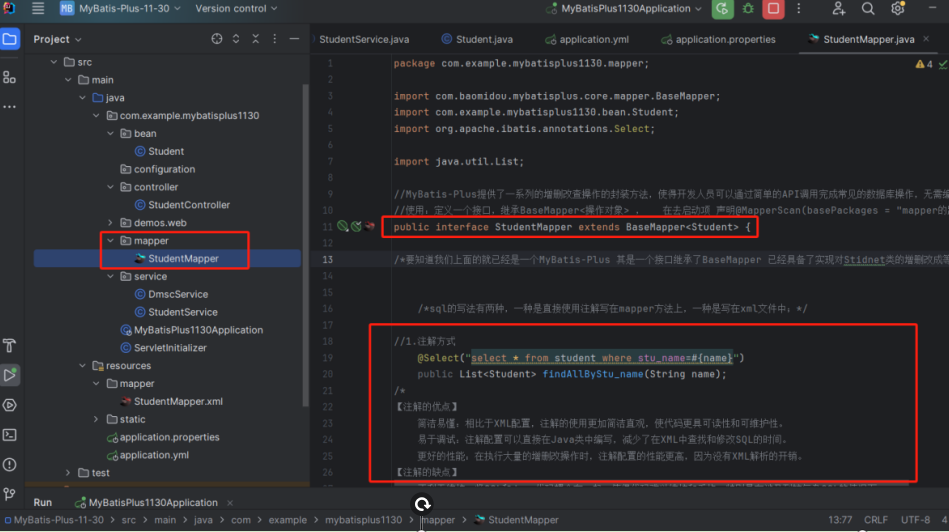Select StudentMapper.xml file
The image size is (949, 532).
point(171,401)
